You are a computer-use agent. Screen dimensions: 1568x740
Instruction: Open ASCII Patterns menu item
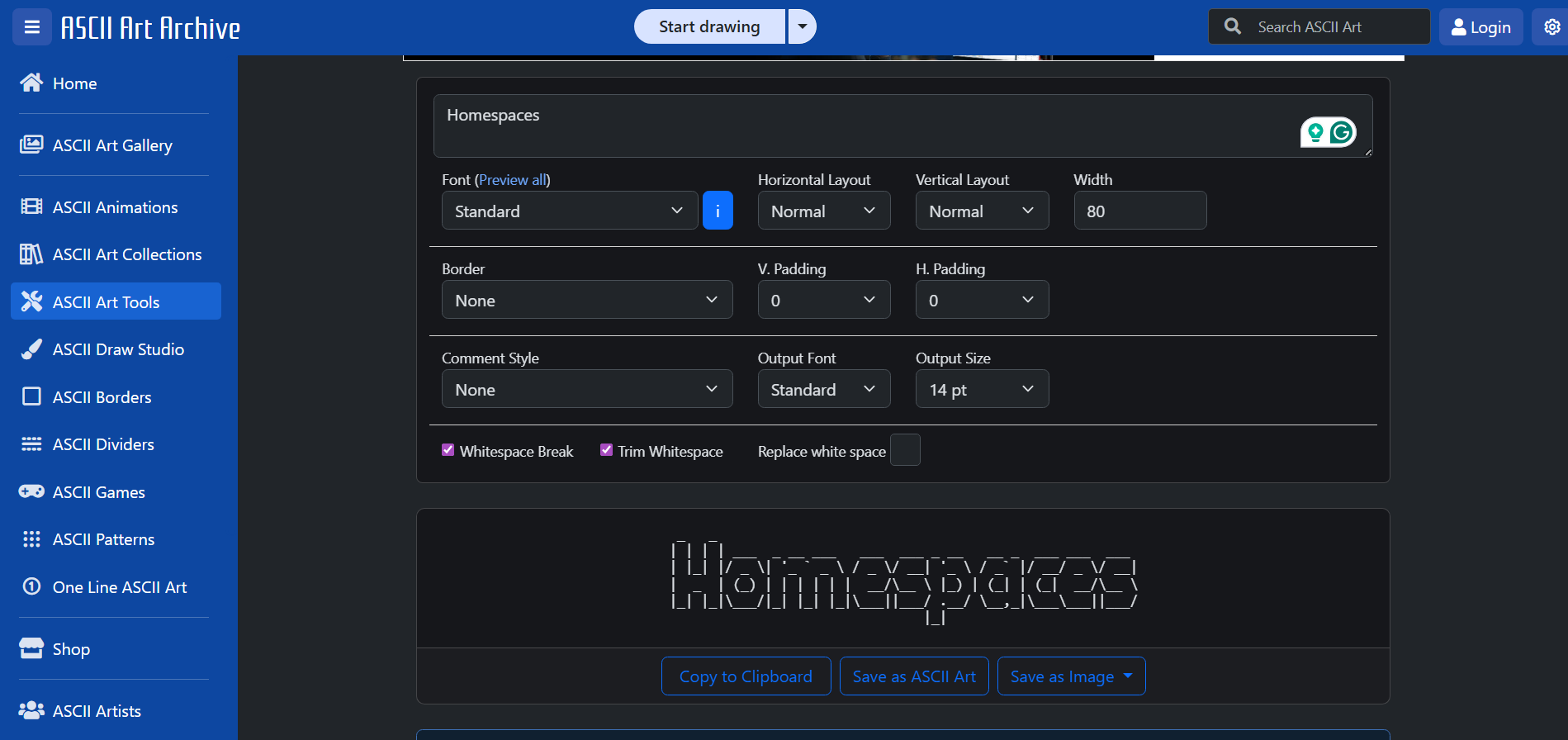116,538
